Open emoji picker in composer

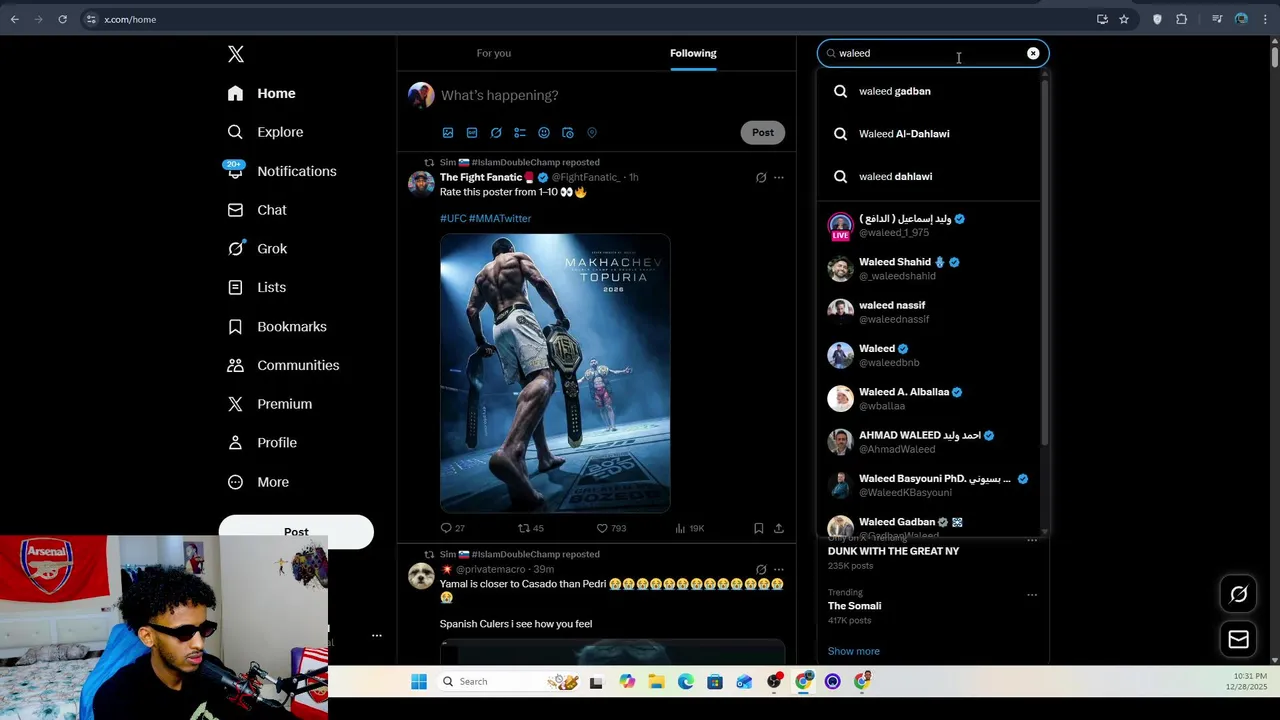[544, 132]
